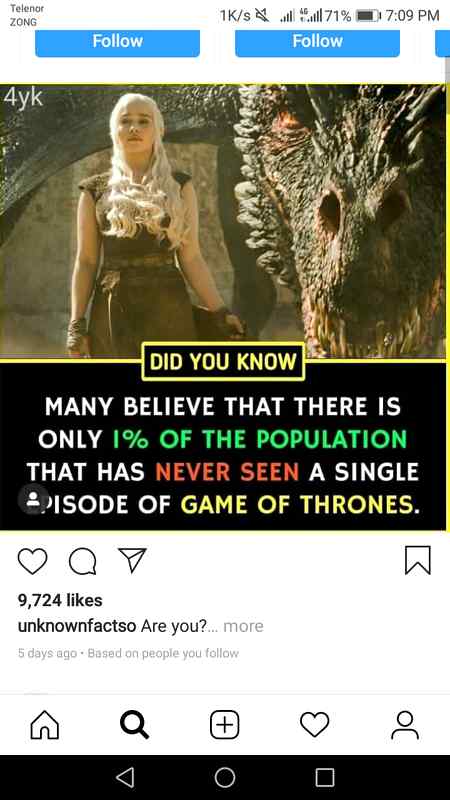This screenshot has width=450, height=800.
Task: Tap the partially visible third Follow button
Action: [443, 42]
